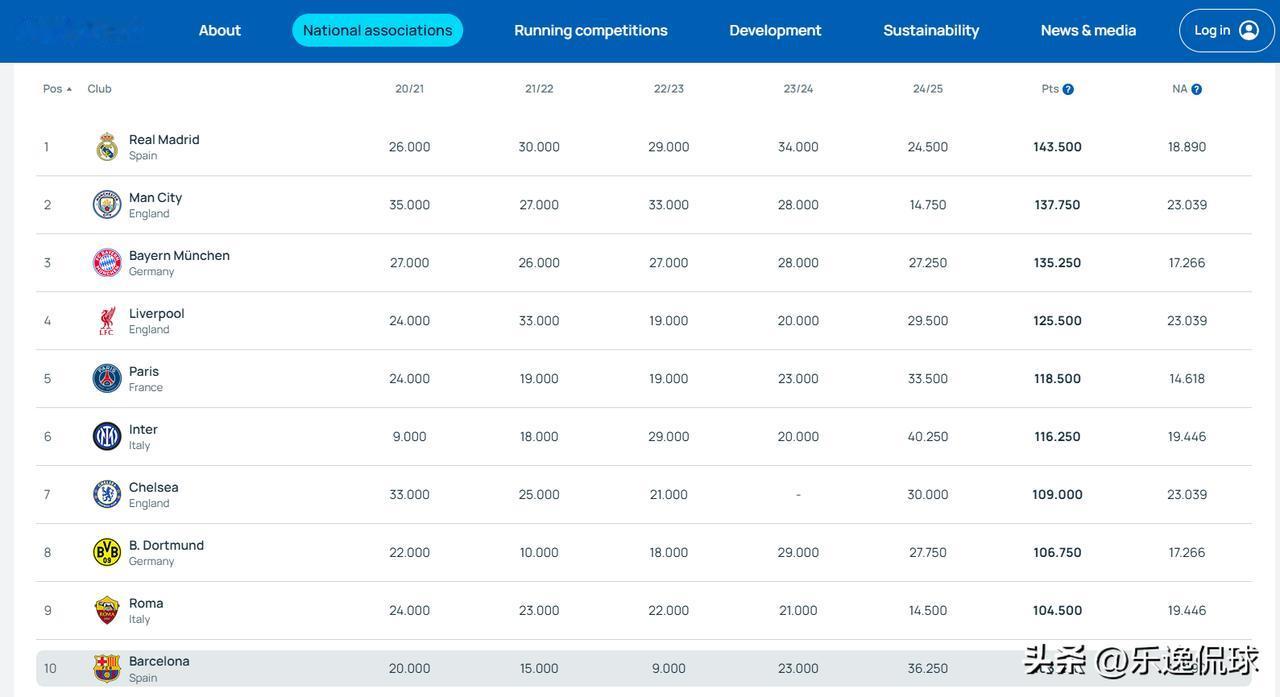Select Inter 24/25 value 40.250
Image resolution: width=1280 pixels, height=697 pixels.
click(x=928, y=437)
